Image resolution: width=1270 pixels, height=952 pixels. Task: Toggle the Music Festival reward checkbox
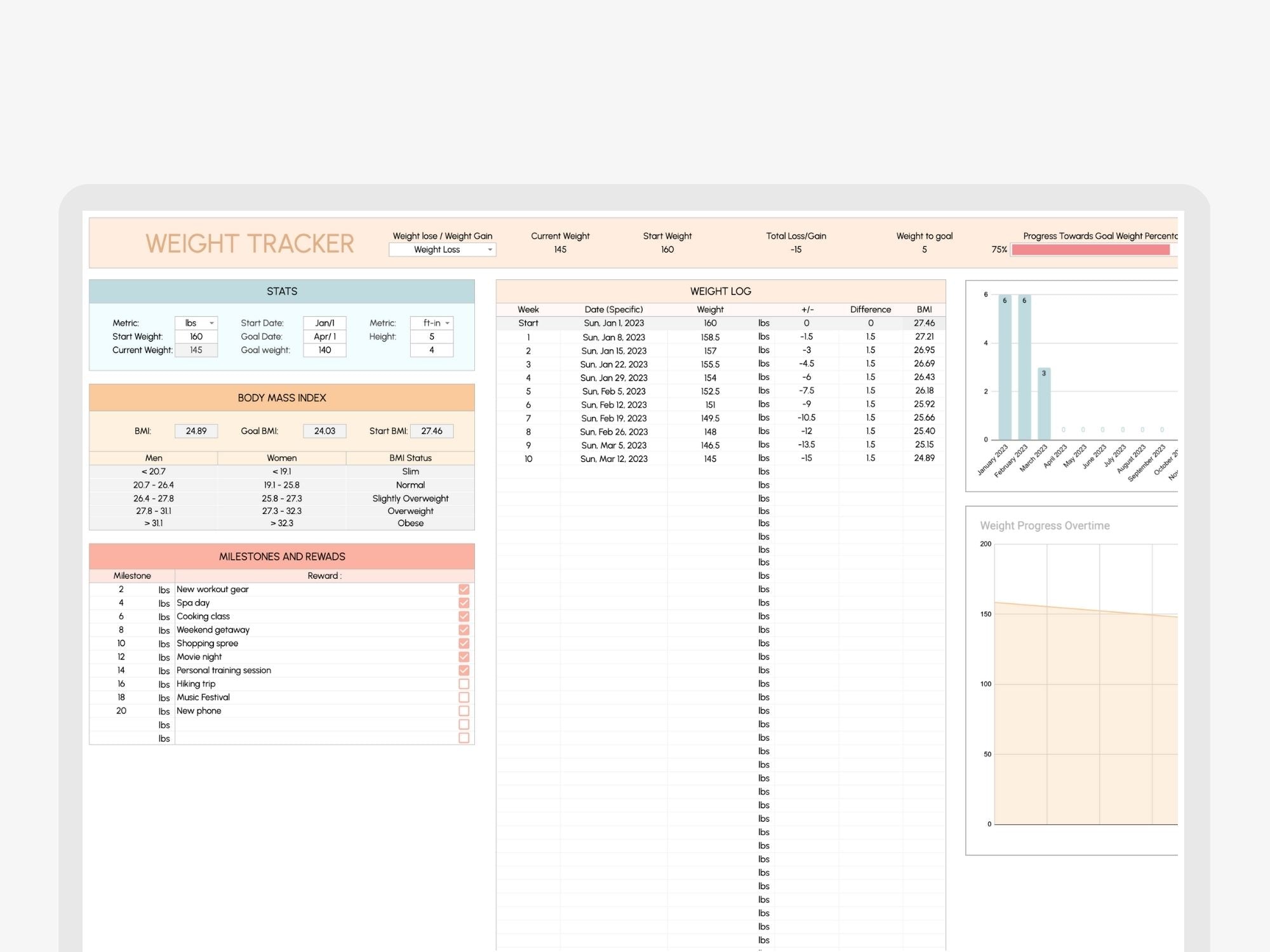point(464,697)
